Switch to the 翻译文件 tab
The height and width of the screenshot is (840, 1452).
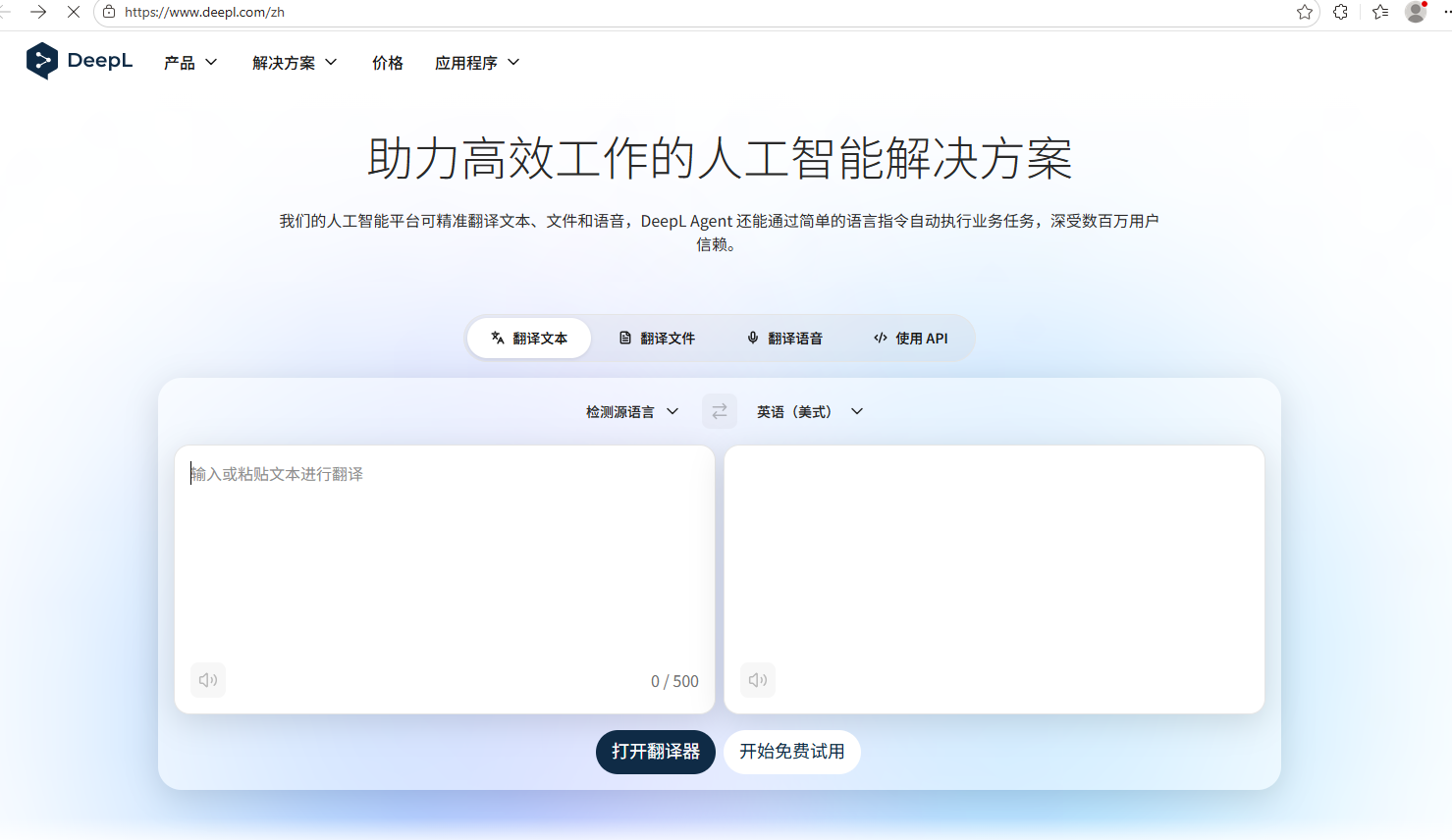pos(657,338)
